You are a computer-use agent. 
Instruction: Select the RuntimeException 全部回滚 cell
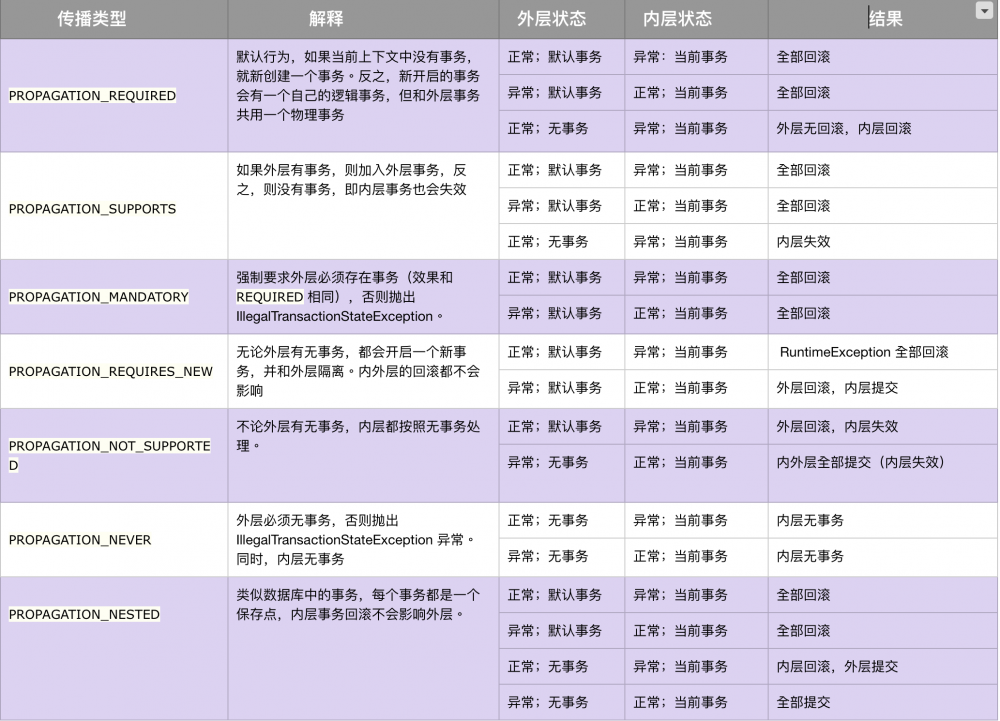pyautogui.click(x=883, y=352)
